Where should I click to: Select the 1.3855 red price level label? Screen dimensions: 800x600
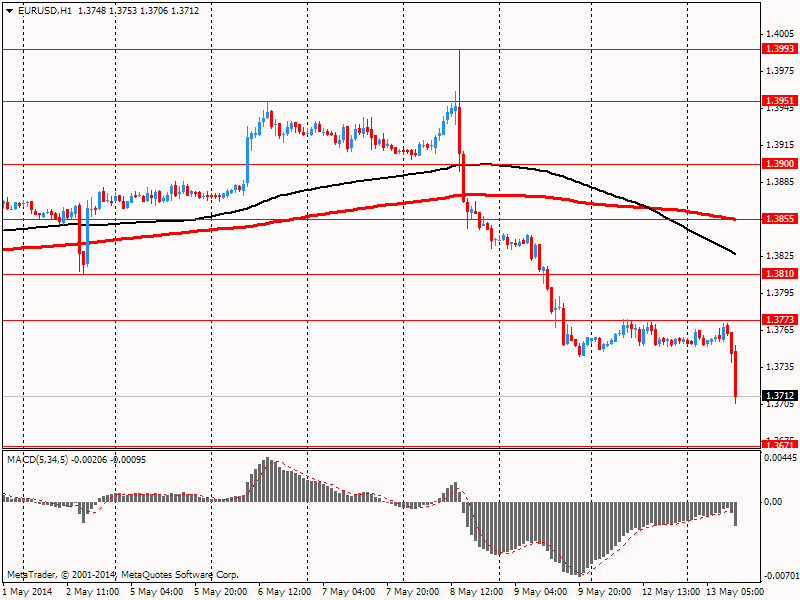click(779, 218)
